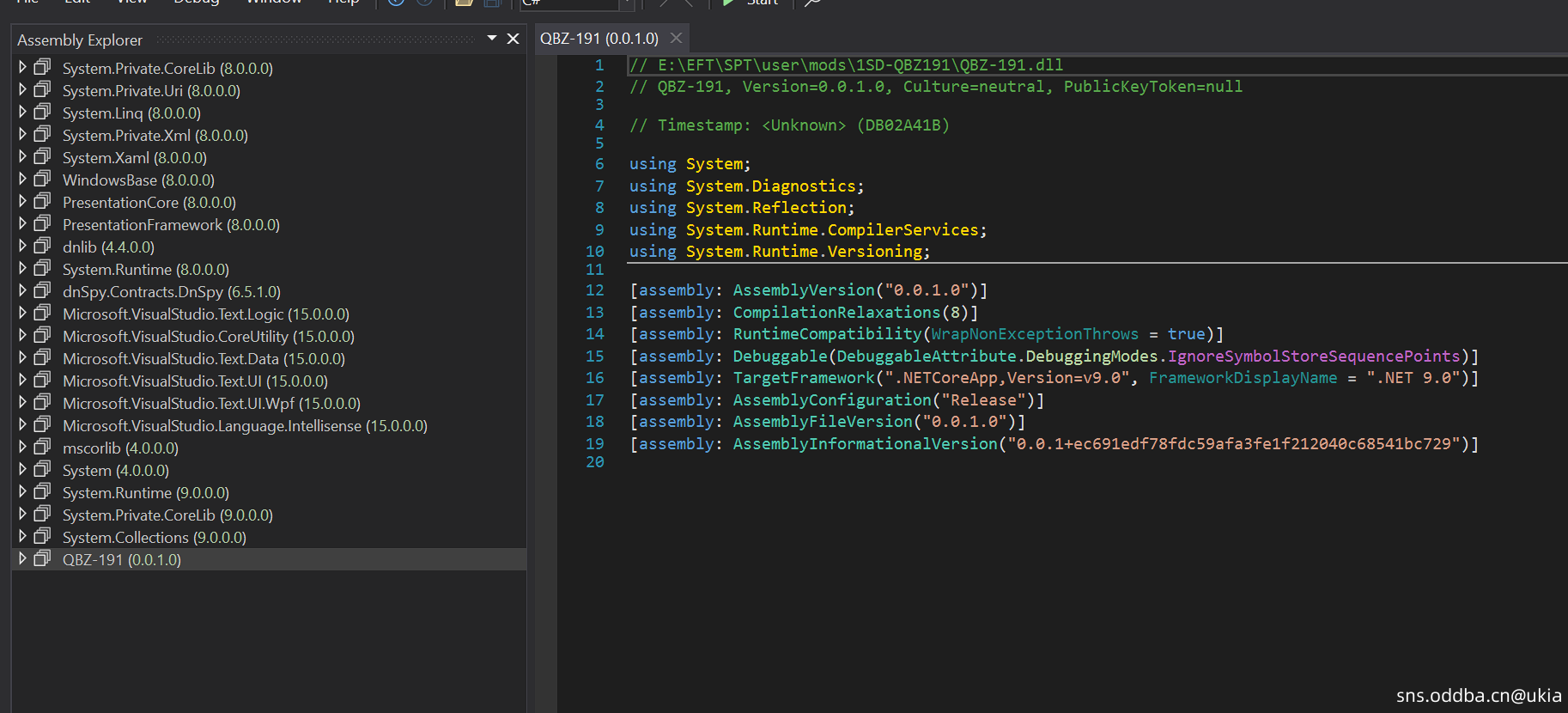Image resolution: width=1568 pixels, height=713 pixels.
Task: Click the DebuggableAttribute type reference
Action: pos(926,356)
